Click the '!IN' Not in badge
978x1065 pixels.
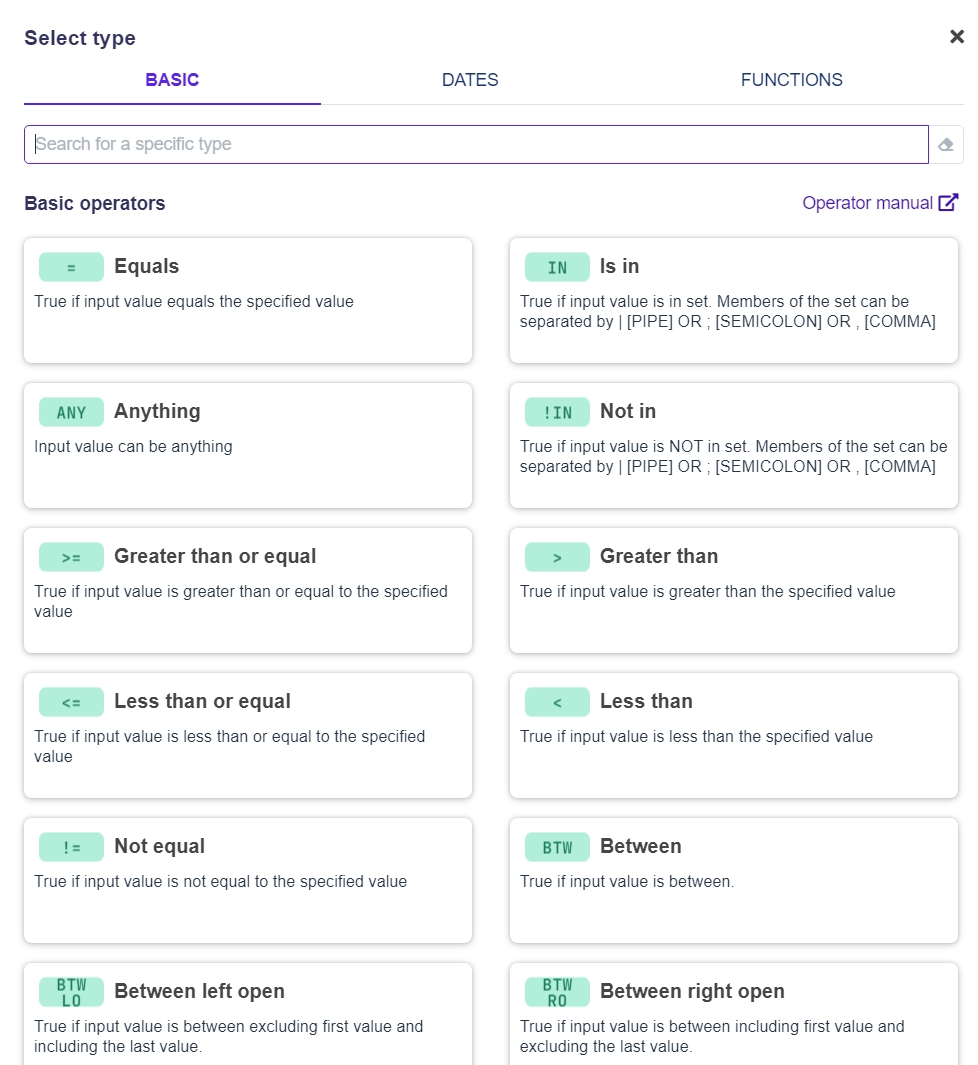coord(557,412)
